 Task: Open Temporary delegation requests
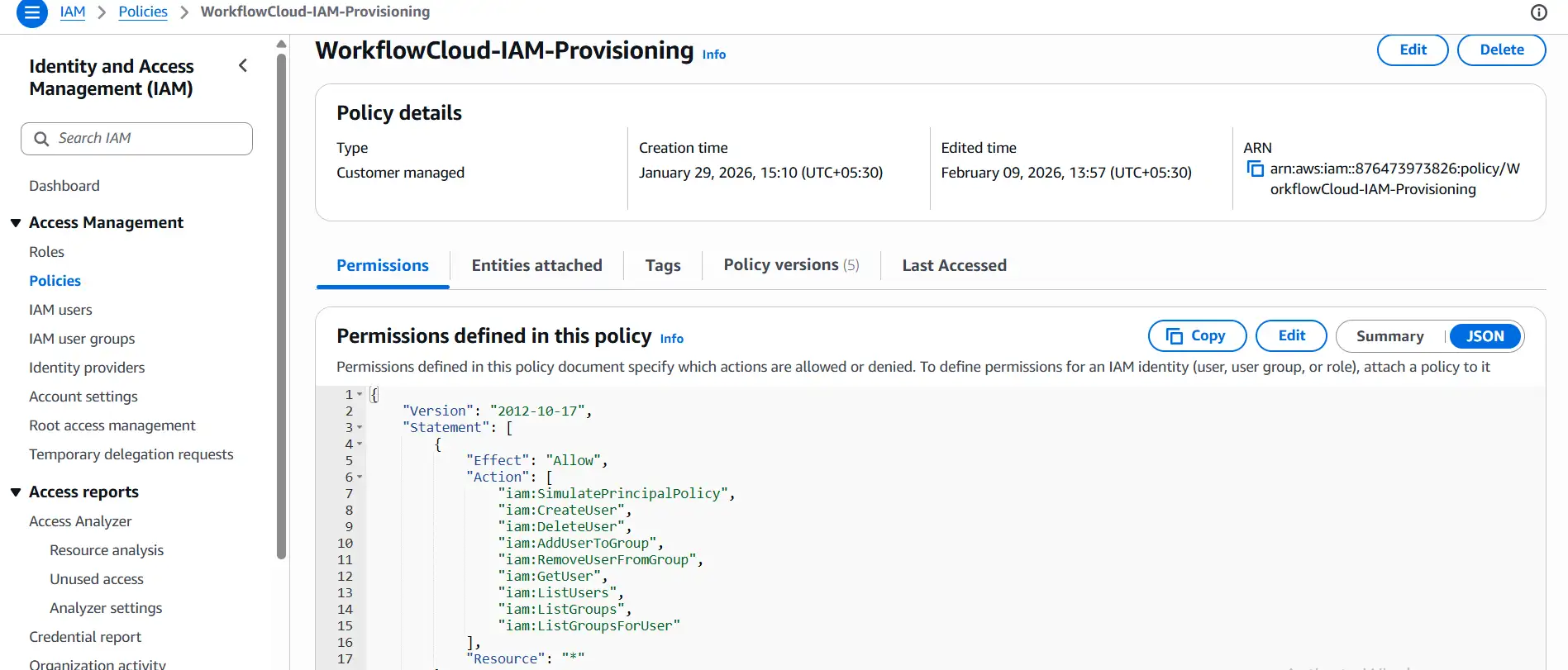pos(131,454)
